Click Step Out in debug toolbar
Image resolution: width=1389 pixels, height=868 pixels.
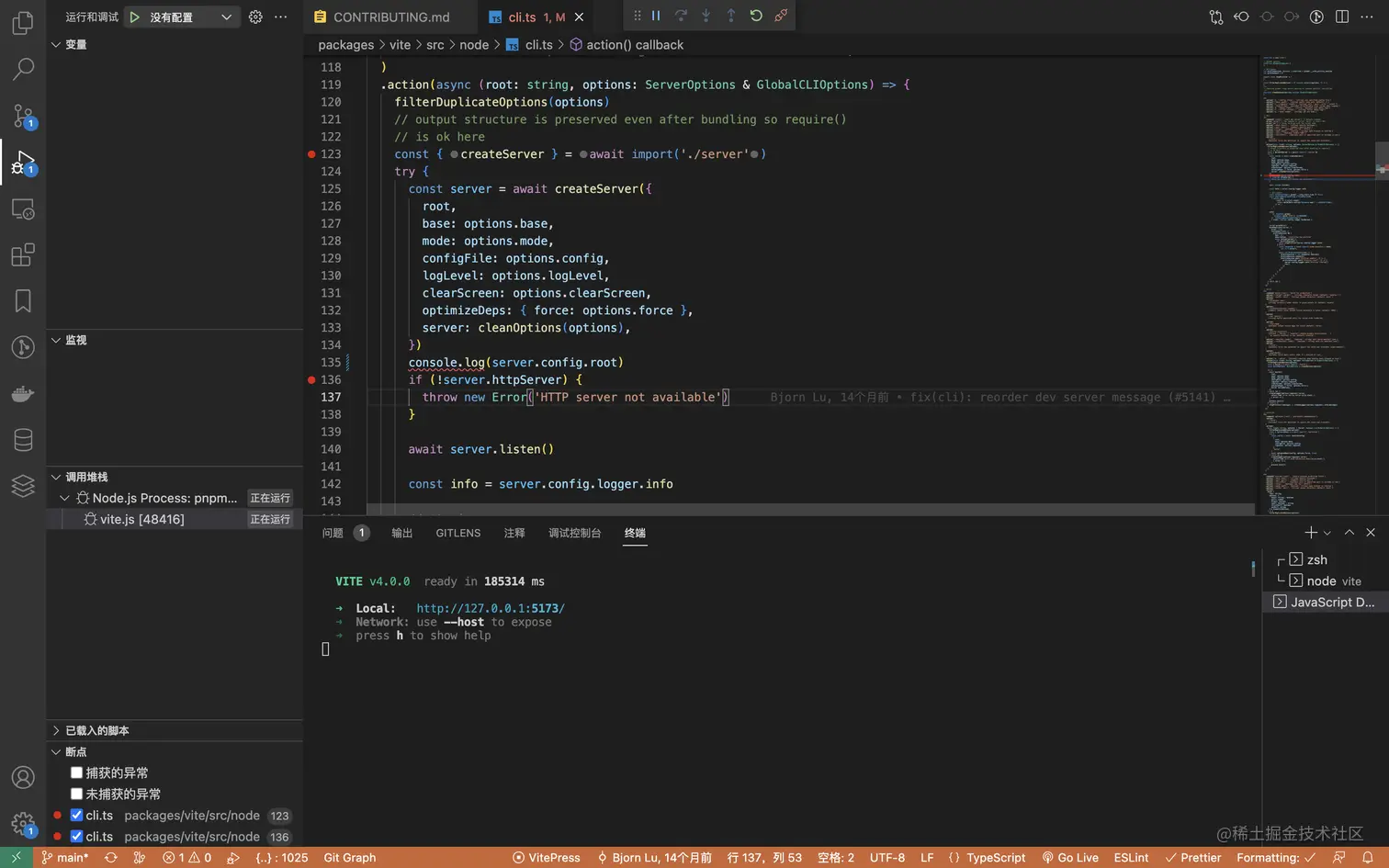[x=731, y=16]
